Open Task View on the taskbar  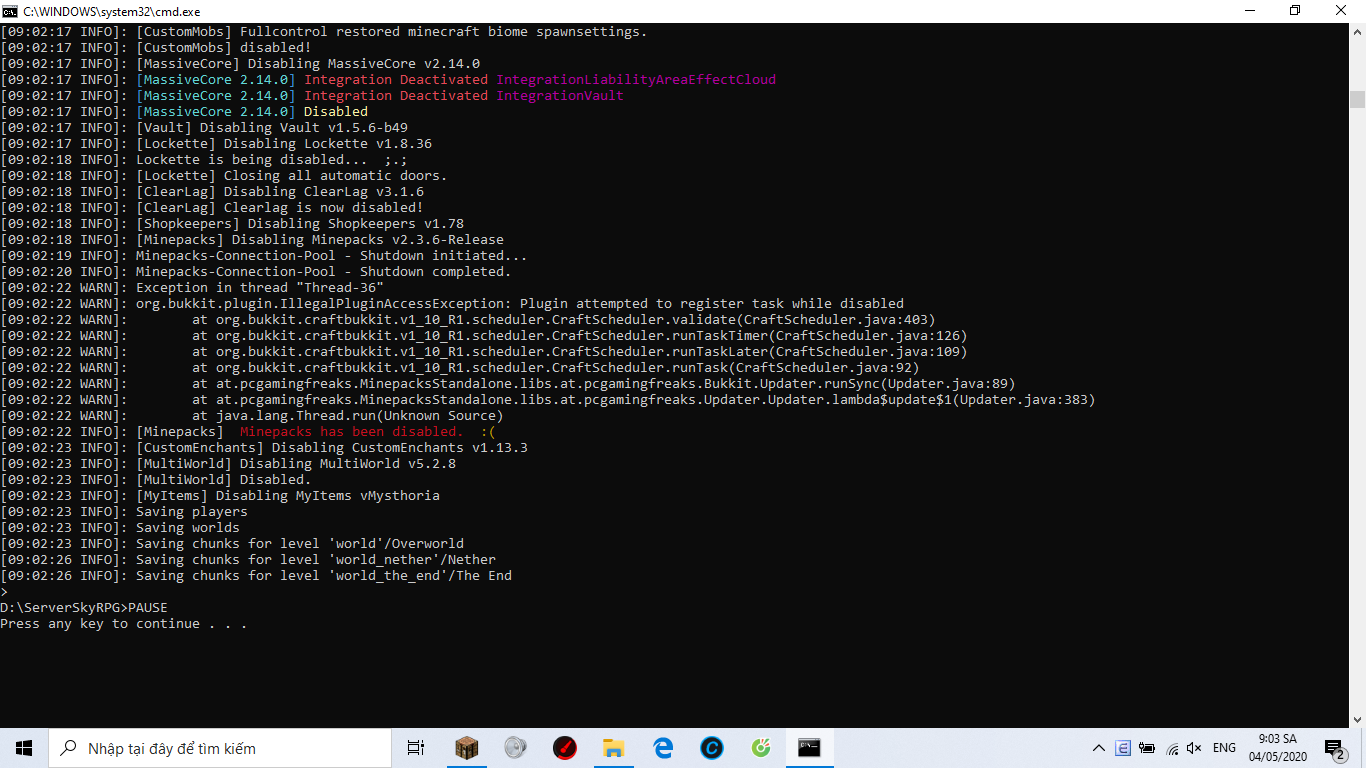pos(416,748)
